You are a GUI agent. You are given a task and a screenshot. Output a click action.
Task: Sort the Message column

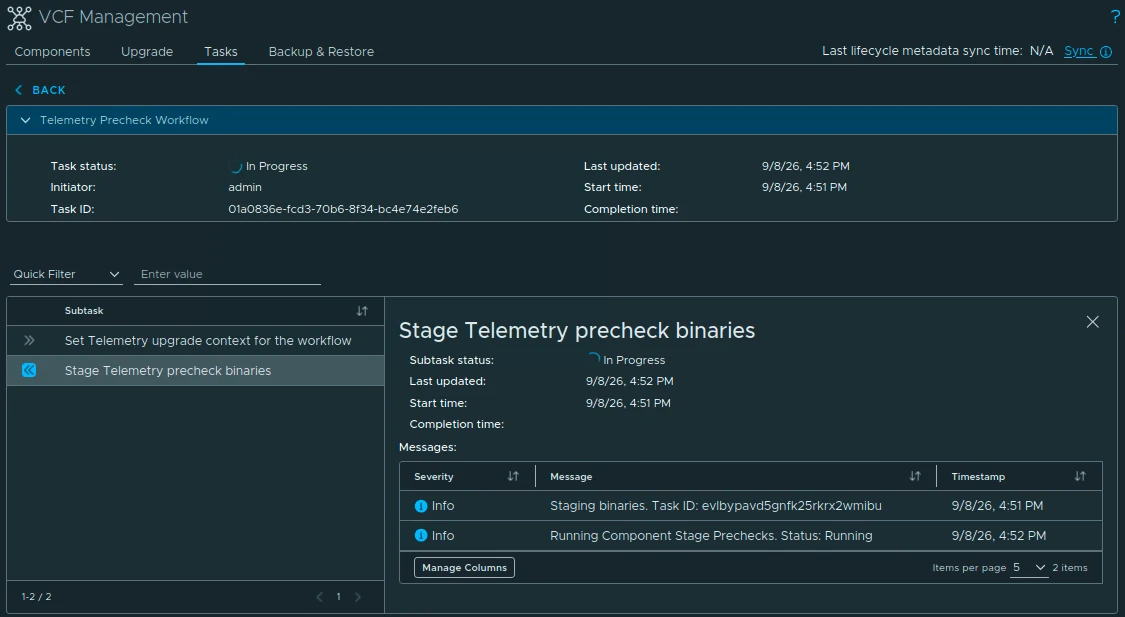click(x=915, y=476)
